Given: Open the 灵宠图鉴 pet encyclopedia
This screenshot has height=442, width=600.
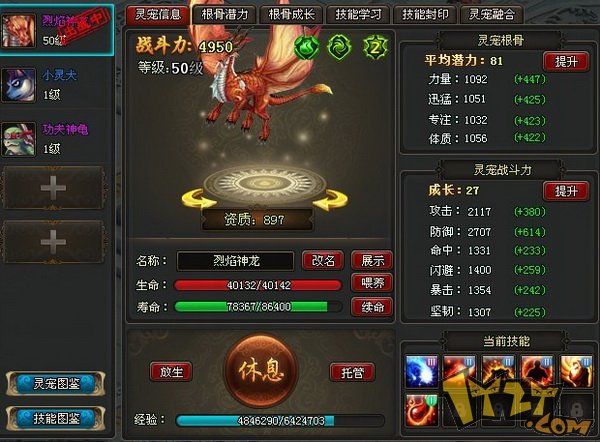Looking at the screenshot, I should (56, 383).
